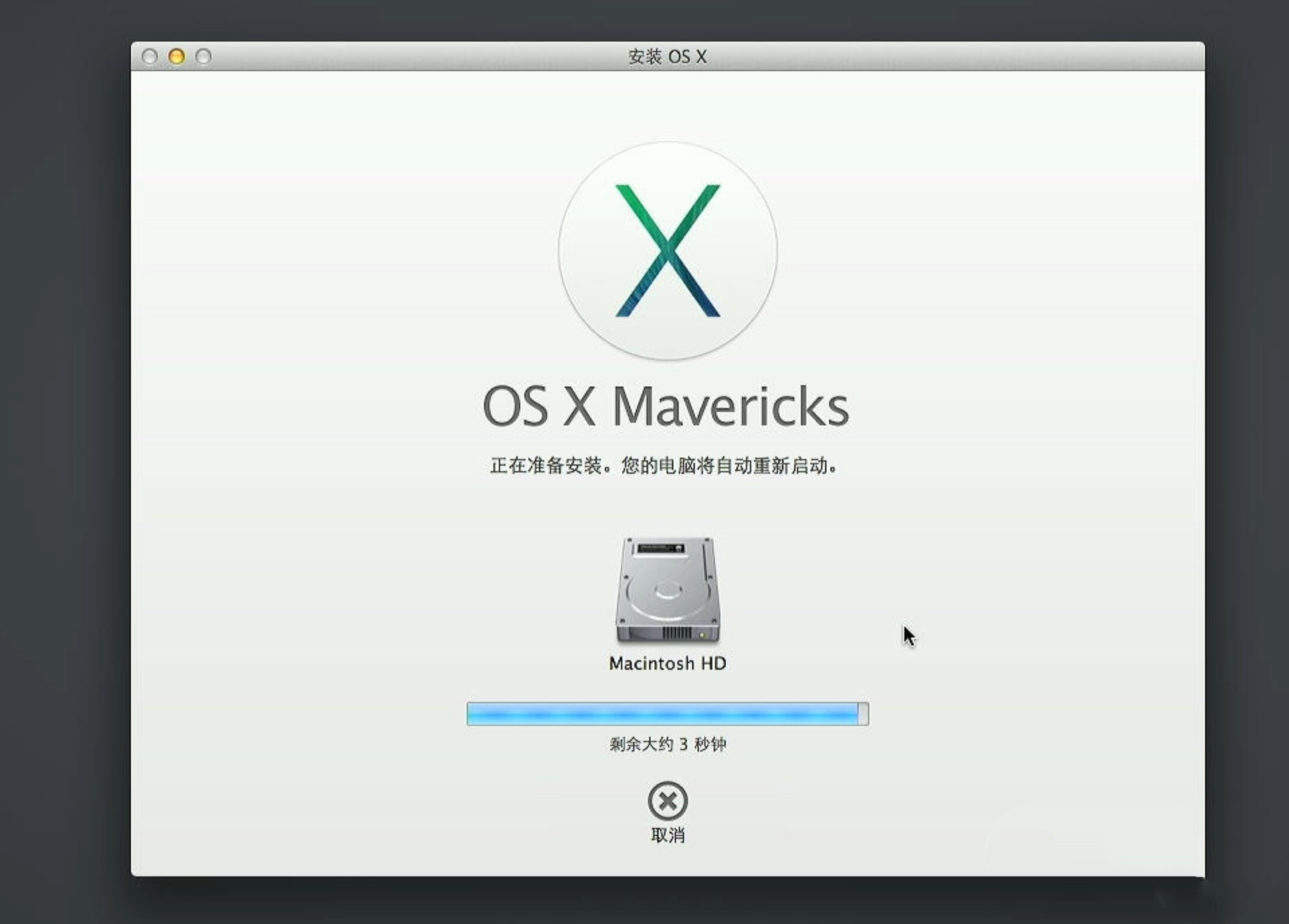Click the blue filled installation progress bar

tap(661, 714)
